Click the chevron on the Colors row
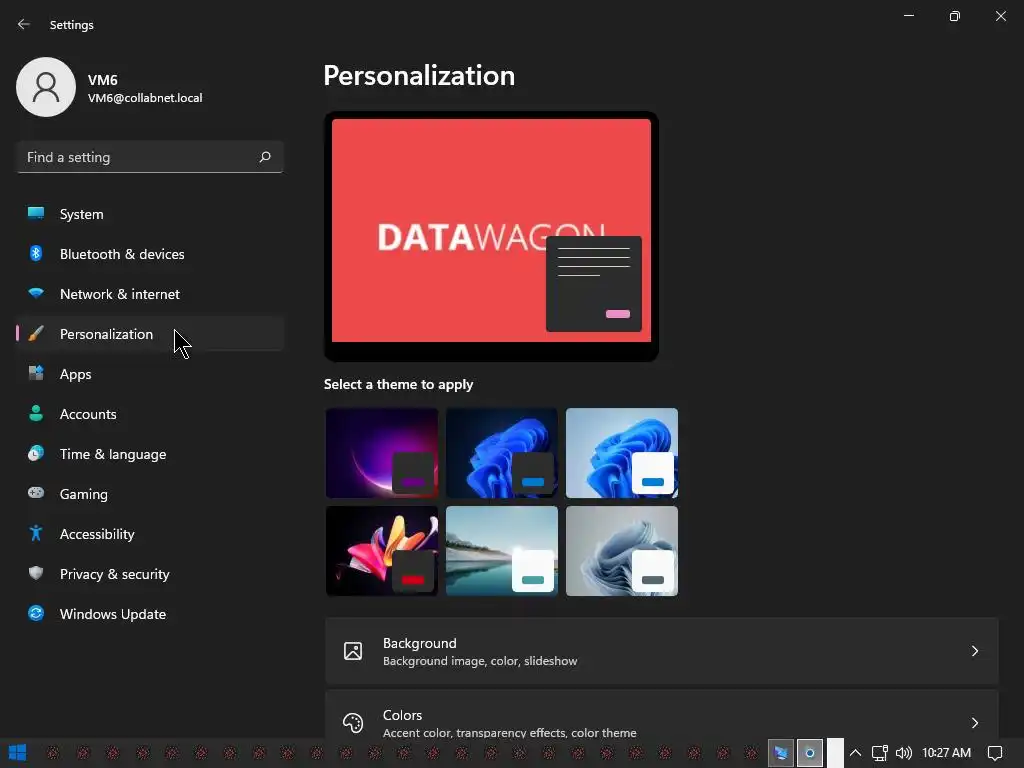The width and height of the screenshot is (1024, 768). (x=974, y=722)
